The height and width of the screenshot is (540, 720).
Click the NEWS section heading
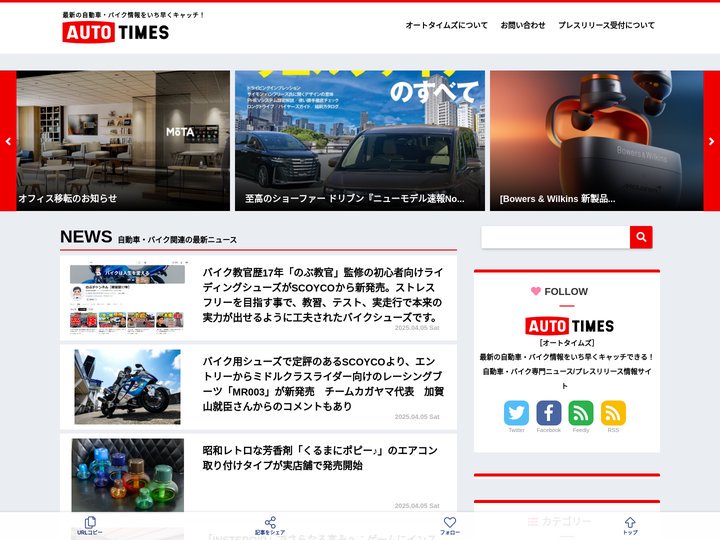tap(86, 237)
